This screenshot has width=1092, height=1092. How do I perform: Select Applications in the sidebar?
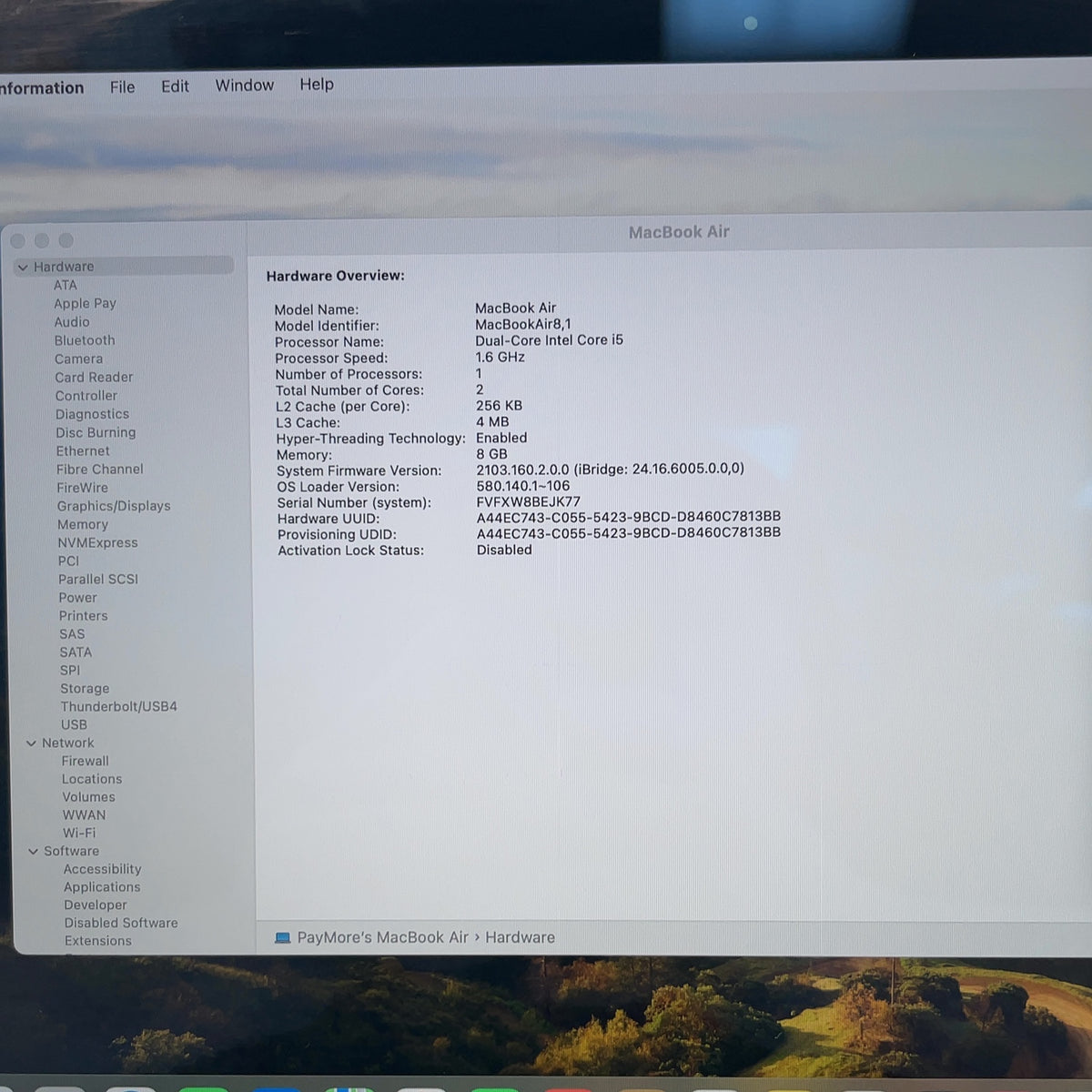click(x=102, y=887)
